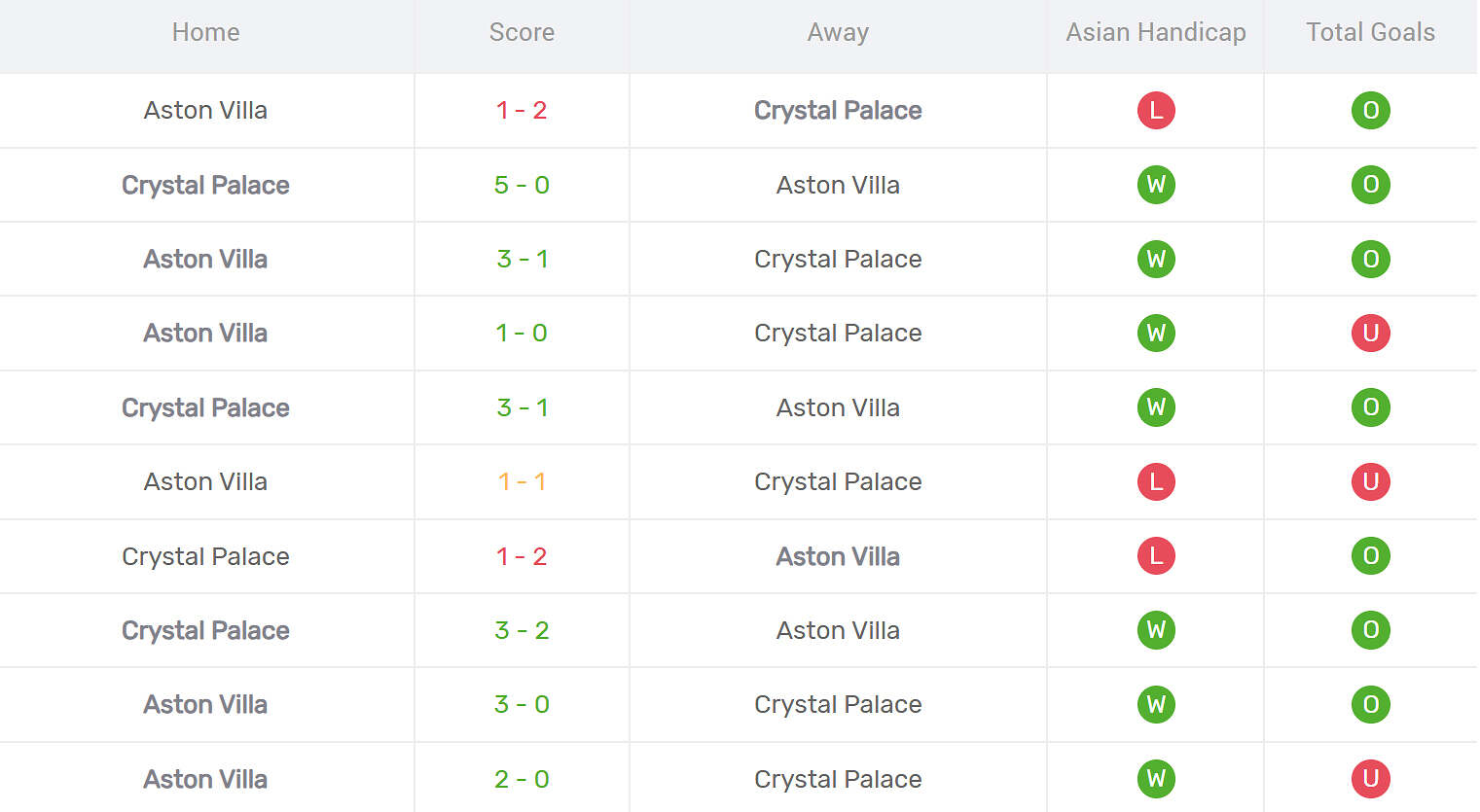
Task: Click the green W badge in the 2 - 0 row
Action: pos(1156,778)
